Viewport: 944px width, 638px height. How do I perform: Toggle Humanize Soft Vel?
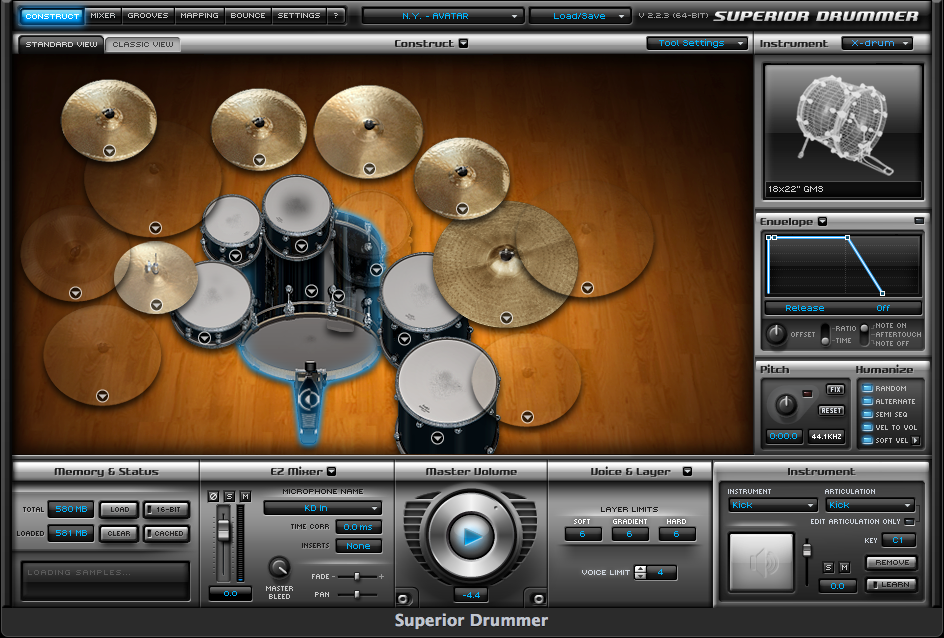pos(868,441)
